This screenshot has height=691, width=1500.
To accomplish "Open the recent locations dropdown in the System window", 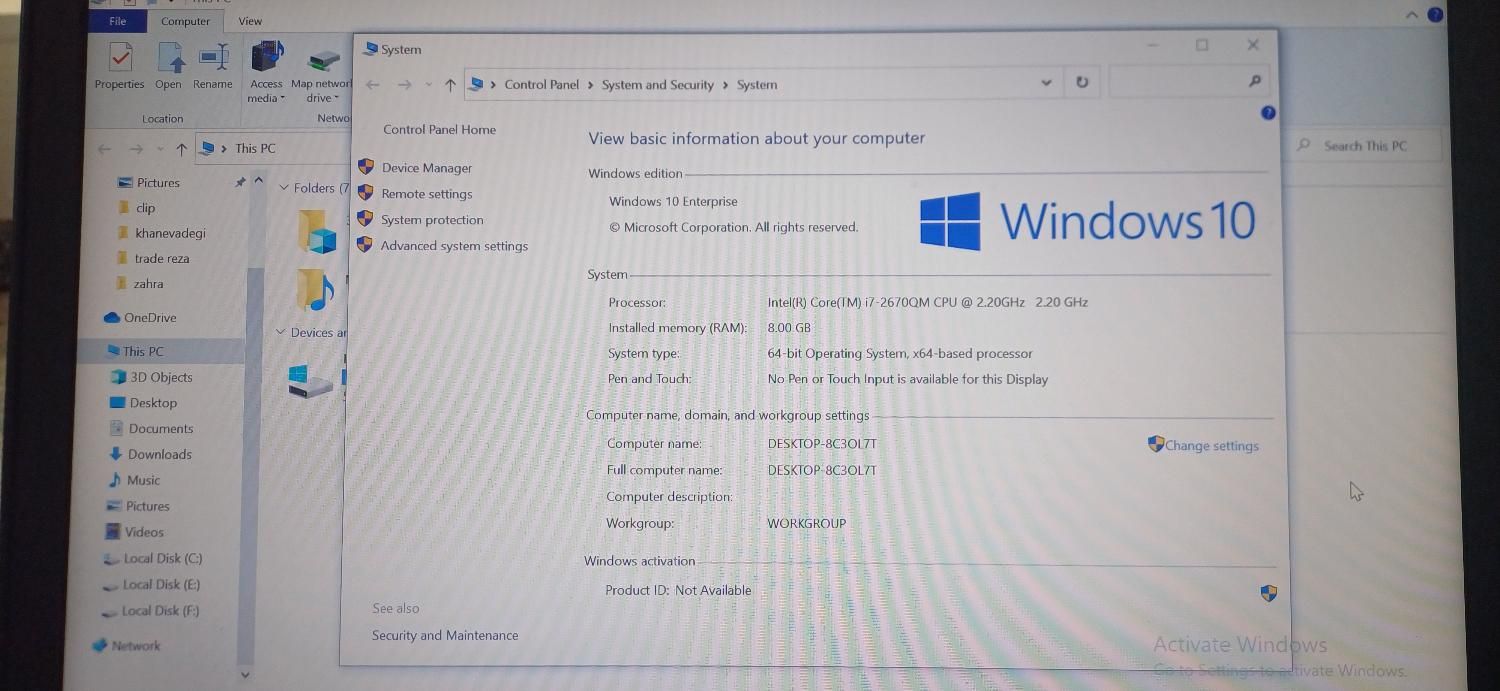I will [429, 85].
